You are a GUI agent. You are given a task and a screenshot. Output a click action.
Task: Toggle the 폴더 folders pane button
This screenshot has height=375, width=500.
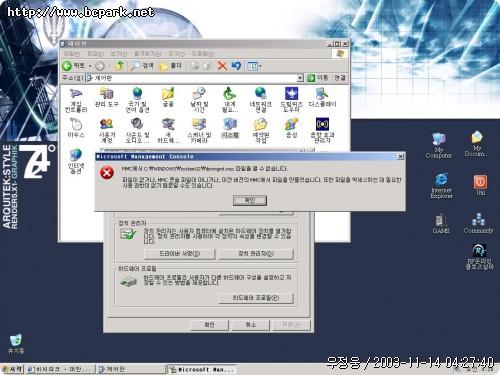(x=170, y=66)
